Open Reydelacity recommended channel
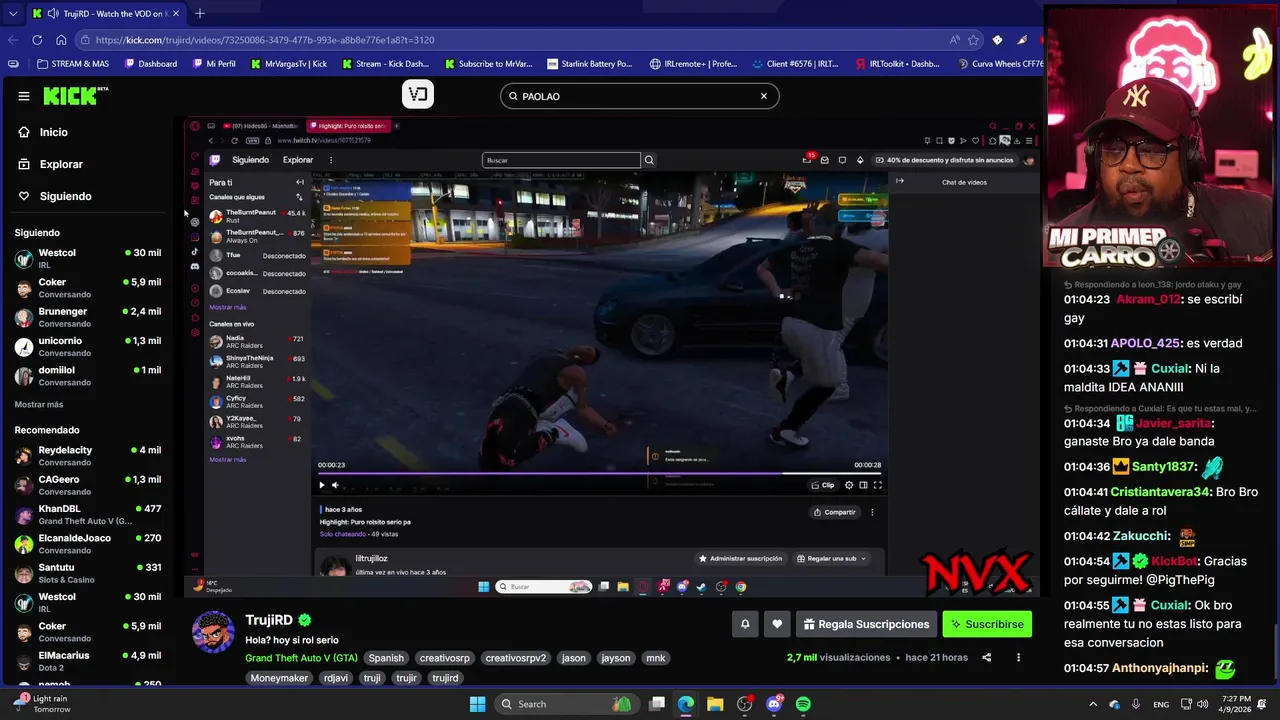 (88, 455)
